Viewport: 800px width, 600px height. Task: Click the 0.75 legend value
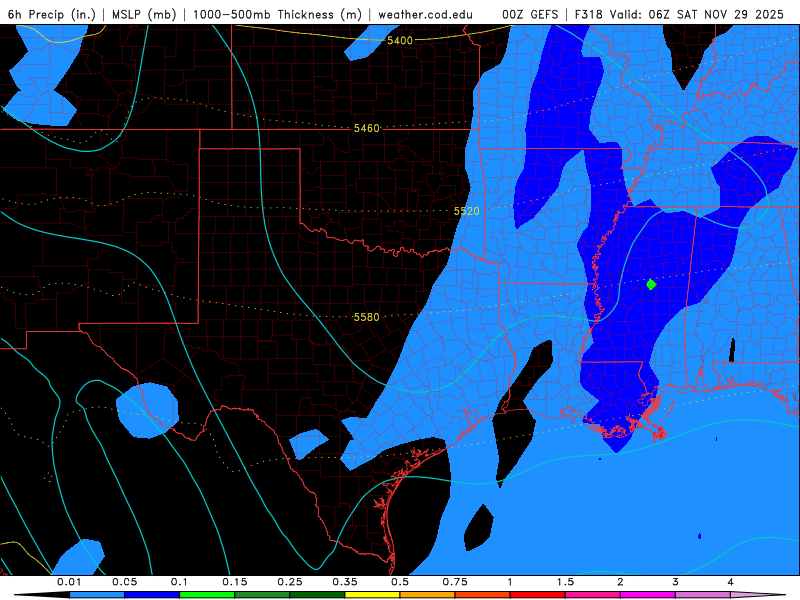455,582
